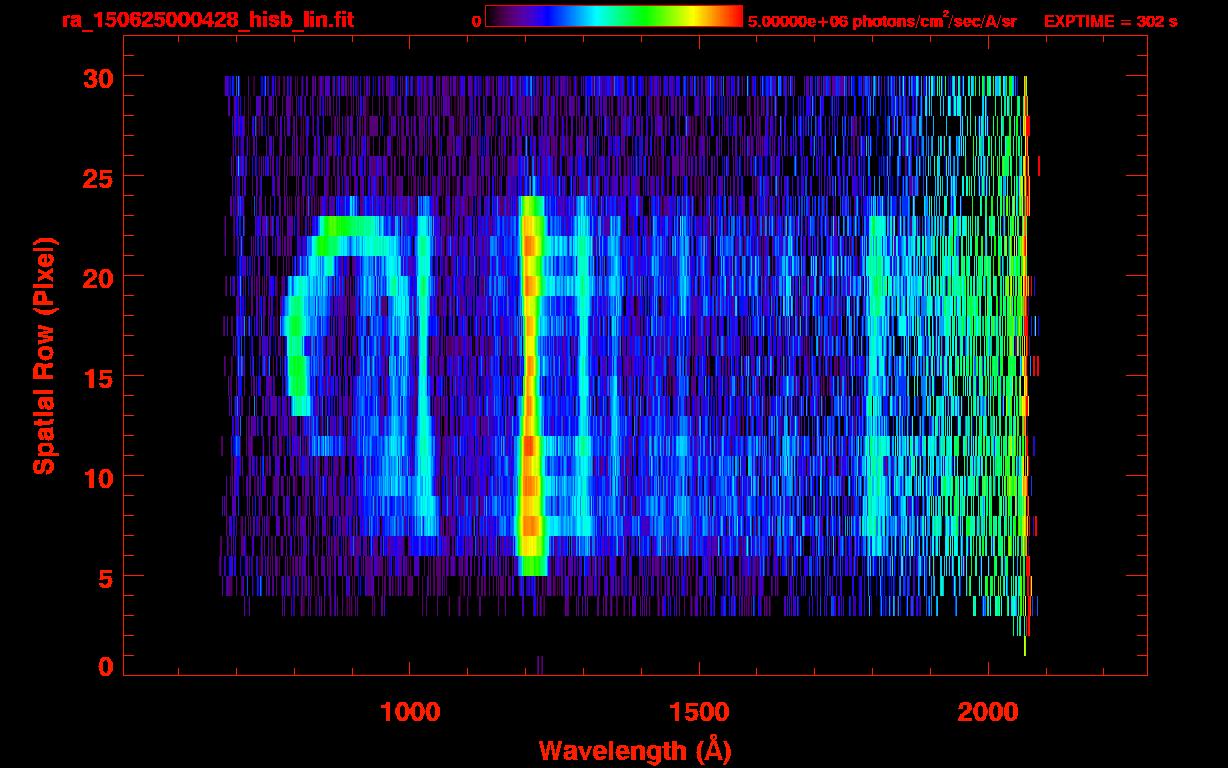This screenshot has width=1228, height=768.
Task: Click the Spatial Row (Pixel) axis label
Action: click(44, 355)
